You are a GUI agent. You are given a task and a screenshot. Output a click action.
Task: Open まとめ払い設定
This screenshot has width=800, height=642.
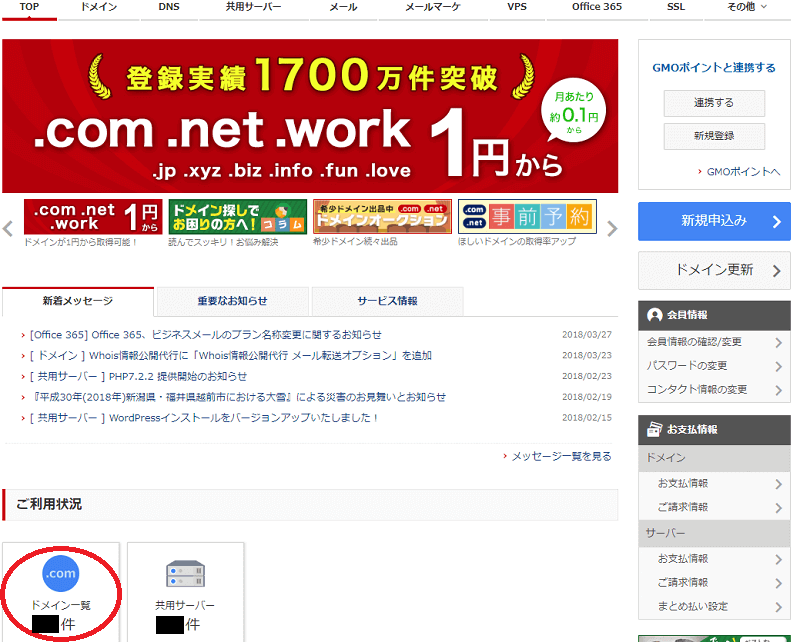click(714, 607)
